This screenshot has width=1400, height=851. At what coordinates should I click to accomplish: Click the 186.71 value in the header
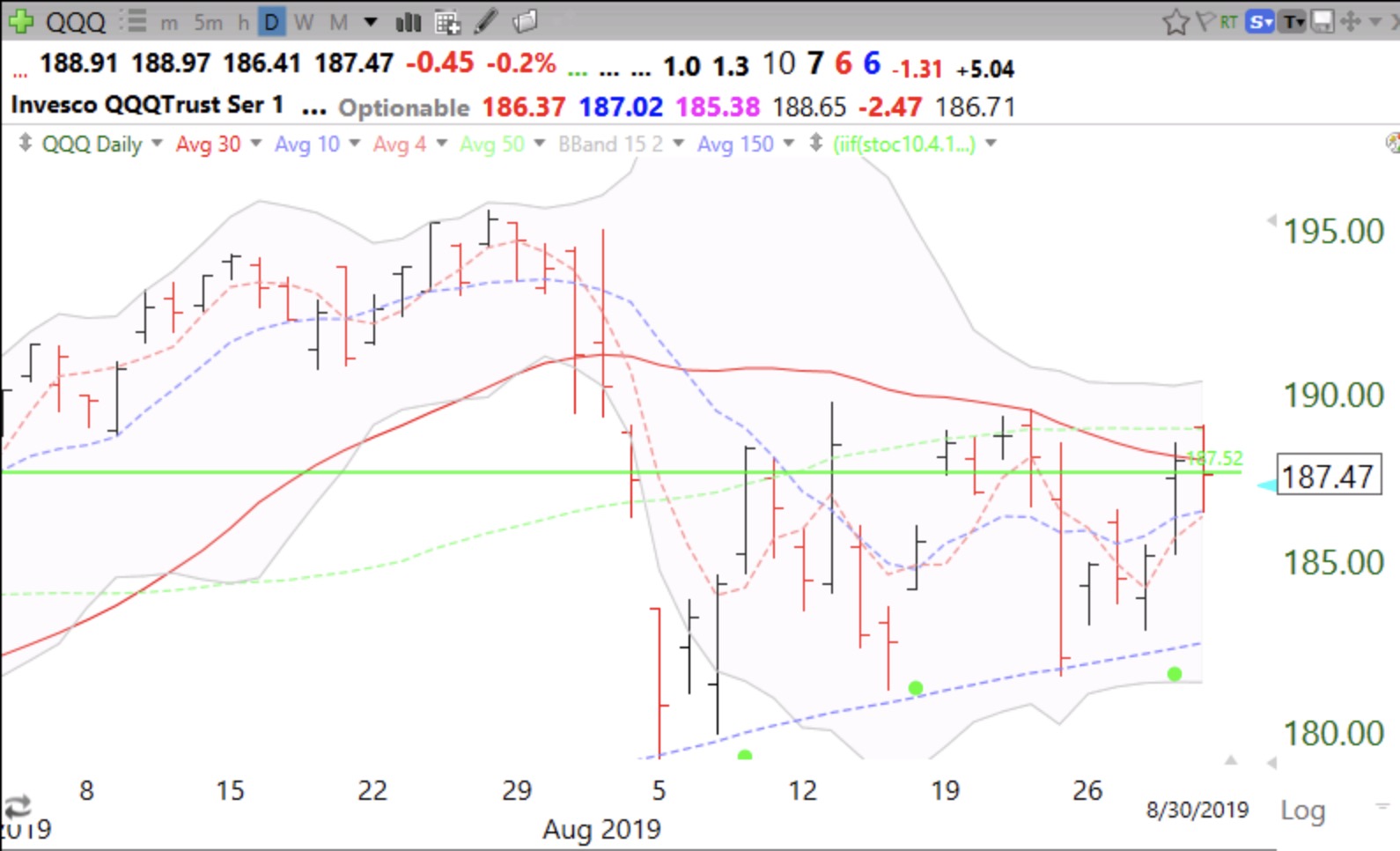point(975,107)
